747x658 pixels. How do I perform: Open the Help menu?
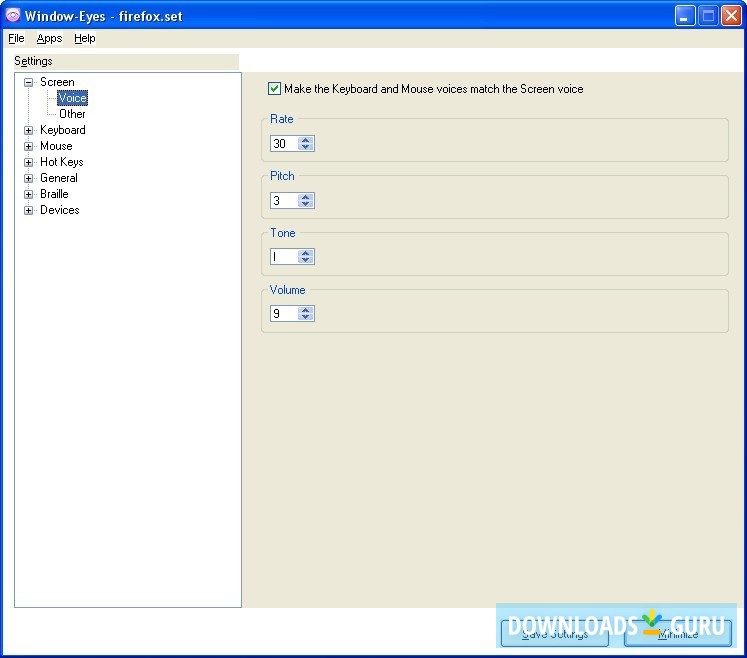click(85, 38)
